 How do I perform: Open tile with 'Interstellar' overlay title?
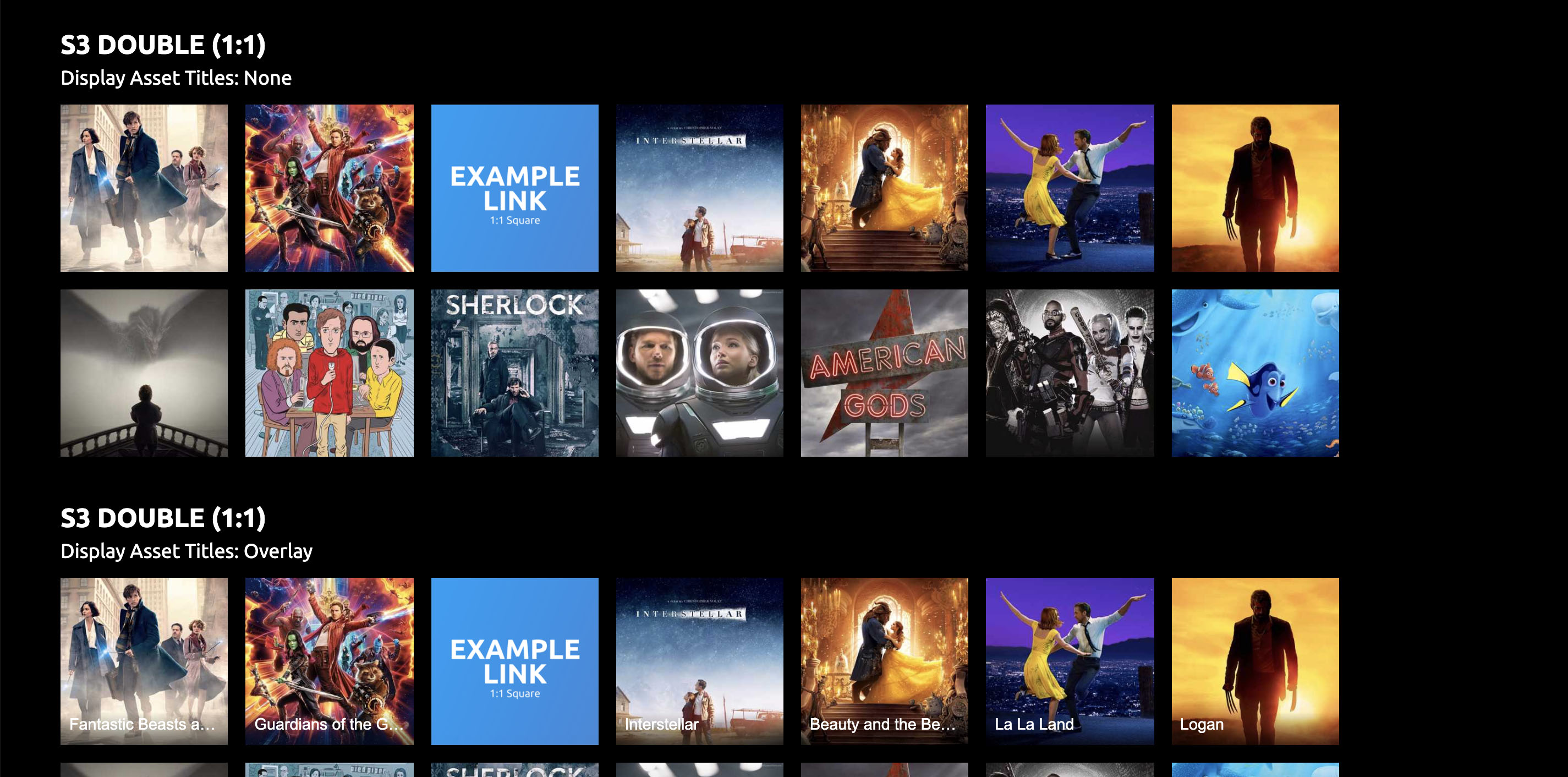pyautogui.click(x=699, y=661)
